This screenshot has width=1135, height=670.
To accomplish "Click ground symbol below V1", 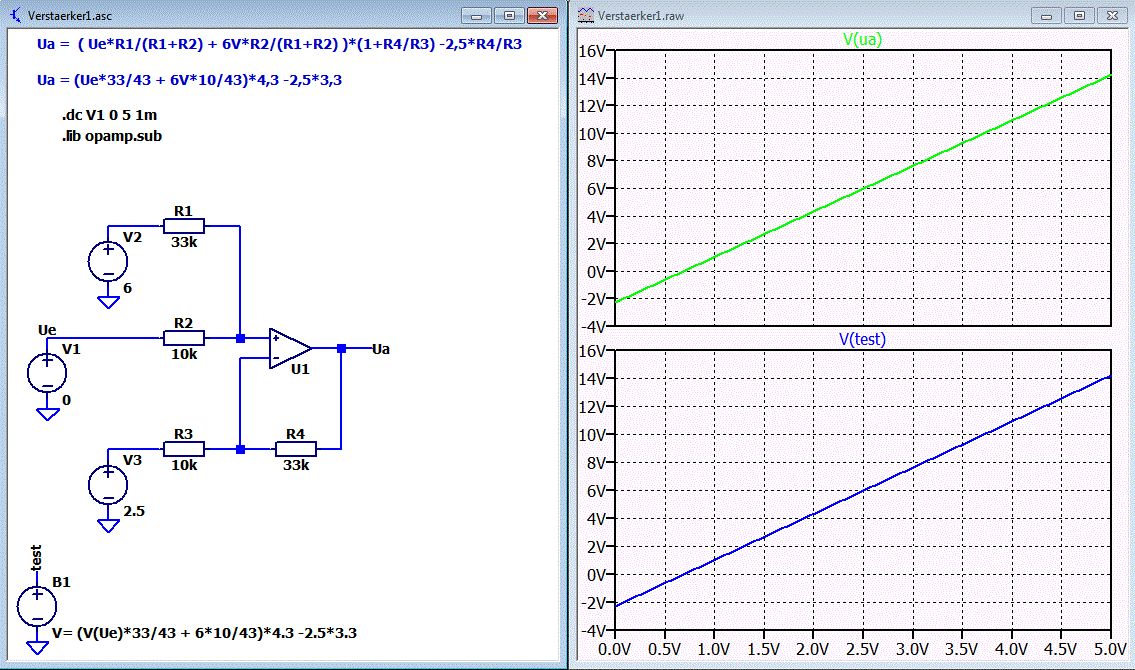I will pyautogui.click(x=47, y=414).
